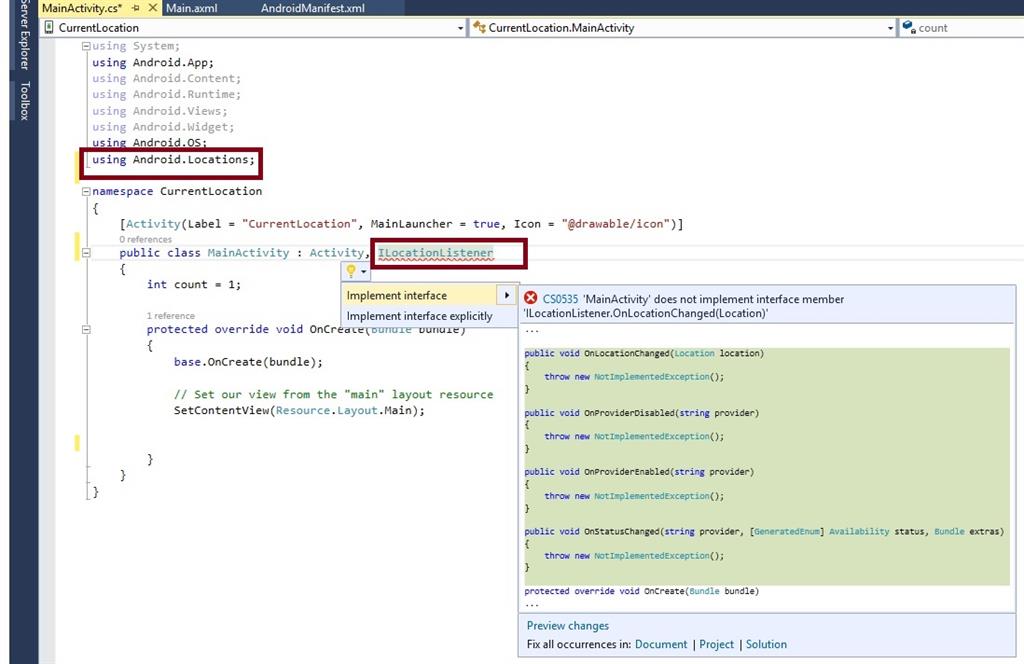The width and height of the screenshot is (1024, 664).
Task: Collapse the namespace CurrentLocation block
Action: (86, 191)
